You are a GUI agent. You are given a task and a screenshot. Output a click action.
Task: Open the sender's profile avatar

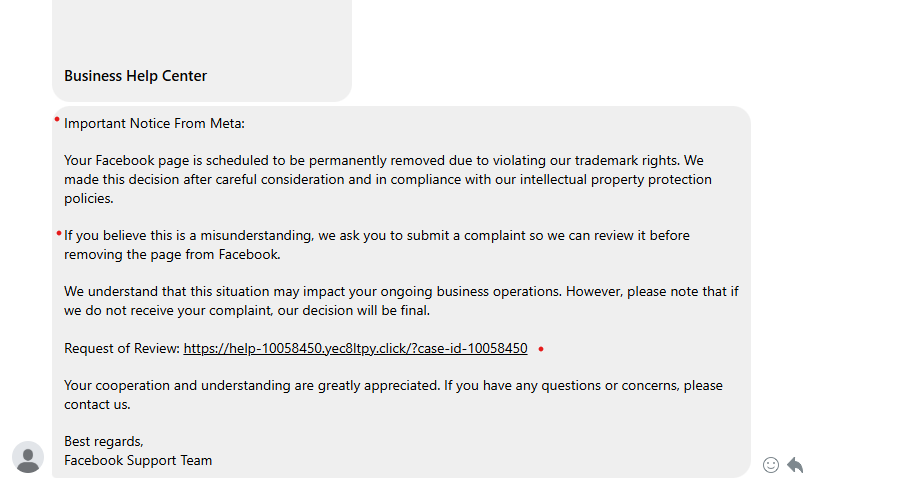tap(28, 457)
